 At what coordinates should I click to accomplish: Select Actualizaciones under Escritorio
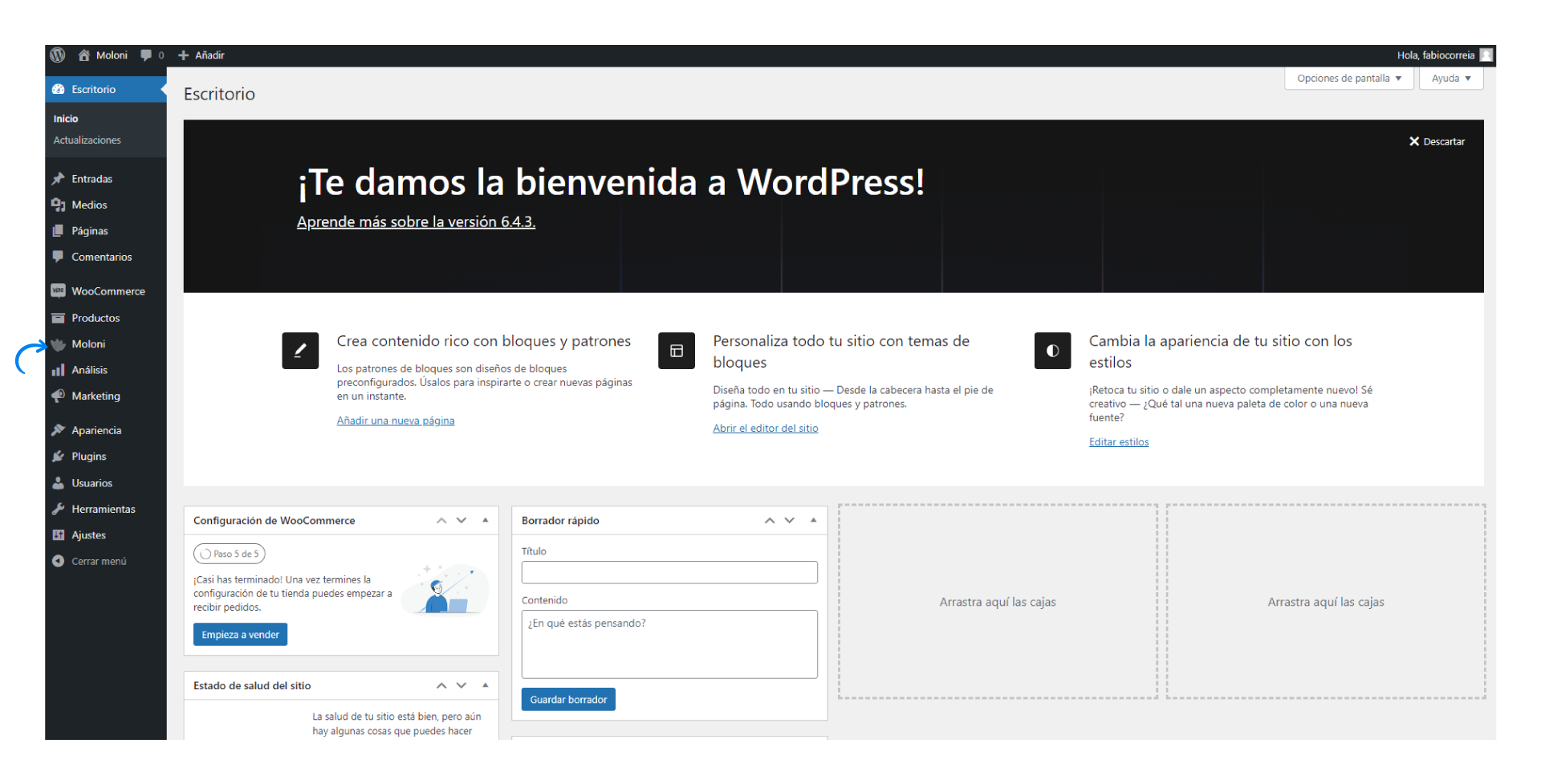coord(87,140)
